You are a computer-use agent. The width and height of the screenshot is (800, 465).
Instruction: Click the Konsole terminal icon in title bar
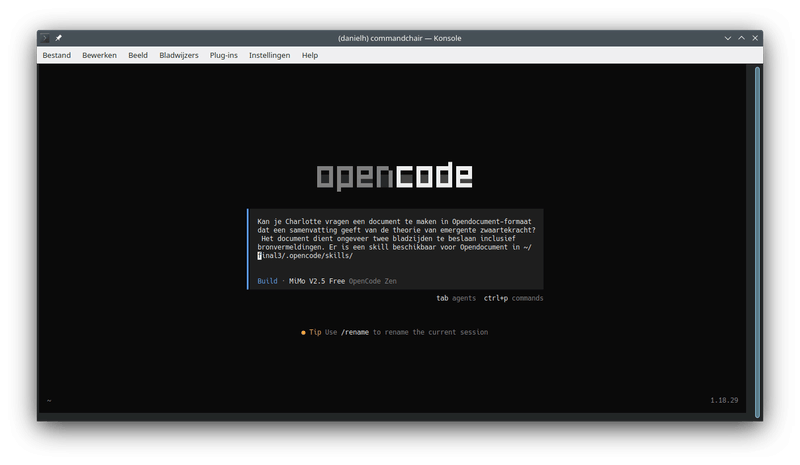45,38
